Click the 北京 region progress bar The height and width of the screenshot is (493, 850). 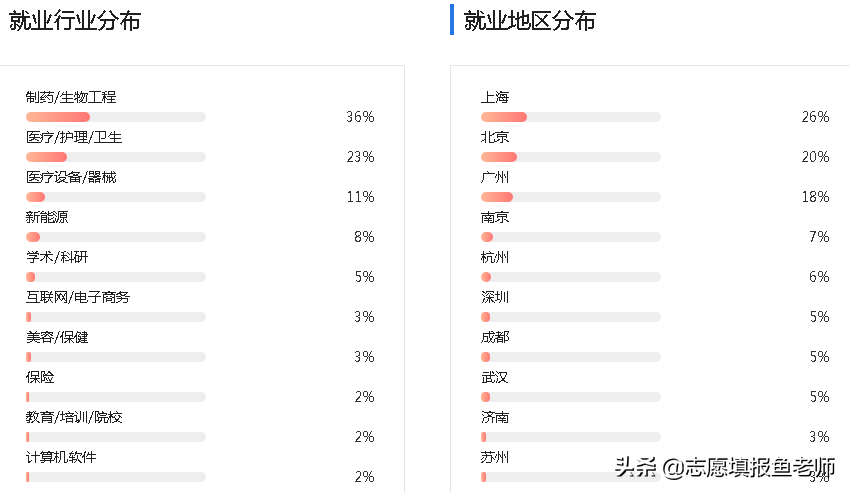click(571, 157)
